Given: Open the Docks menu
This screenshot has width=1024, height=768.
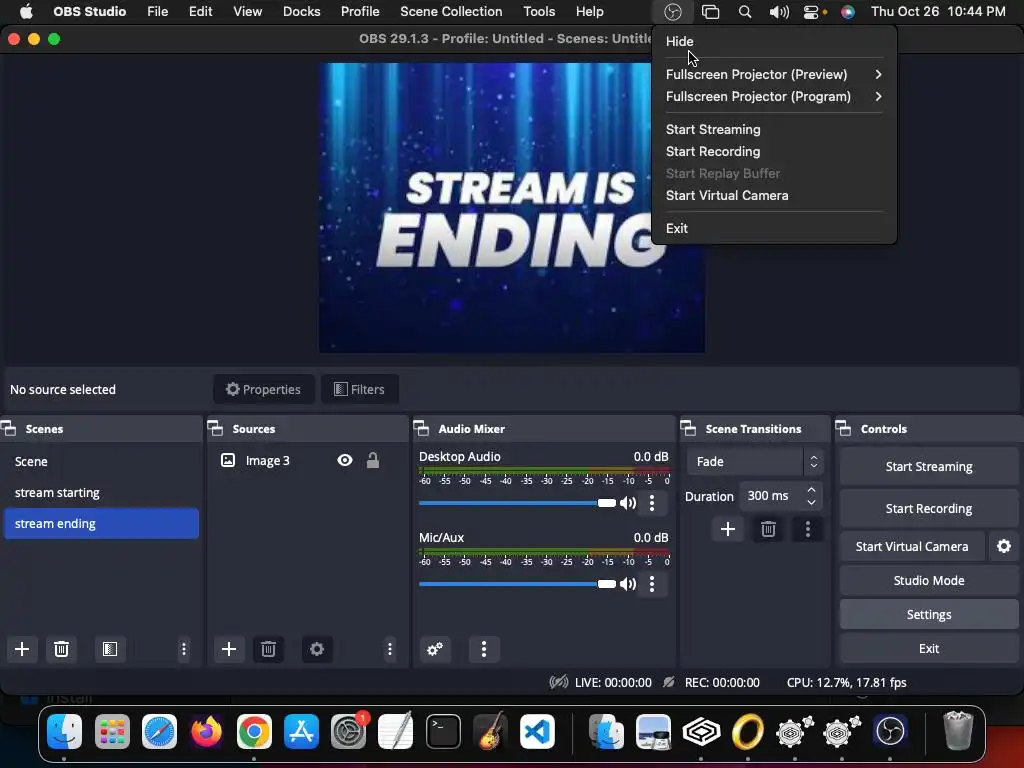Looking at the screenshot, I should [302, 12].
